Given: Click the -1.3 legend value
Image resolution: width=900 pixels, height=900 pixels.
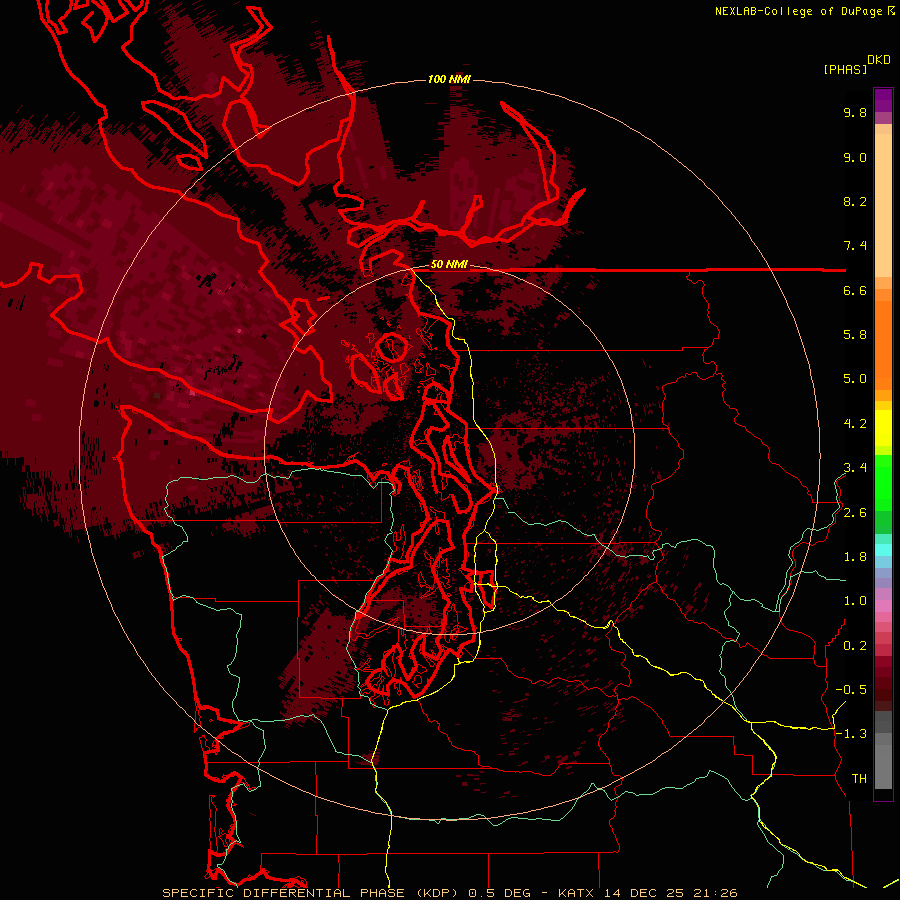Looking at the screenshot, I should [x=851, y=734].
